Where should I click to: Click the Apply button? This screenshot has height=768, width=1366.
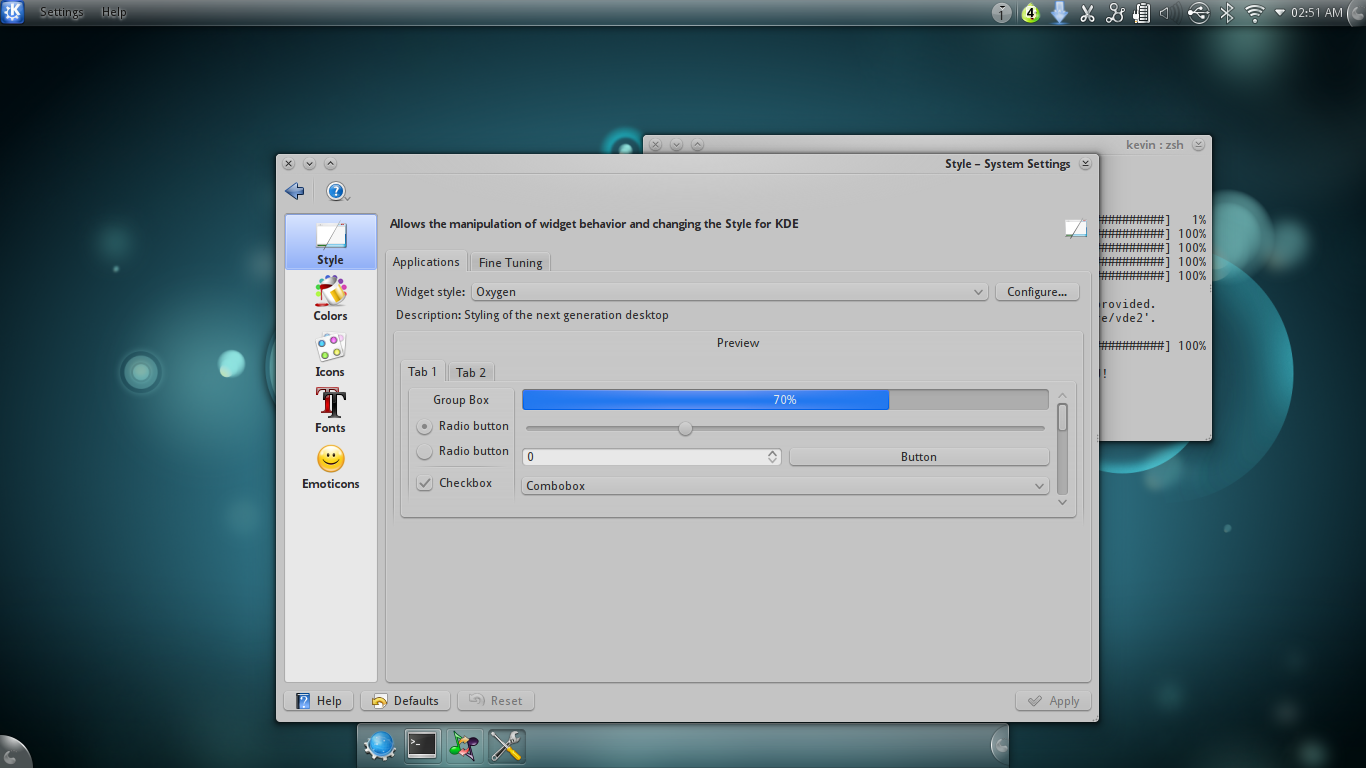[x=1053, y=701]
